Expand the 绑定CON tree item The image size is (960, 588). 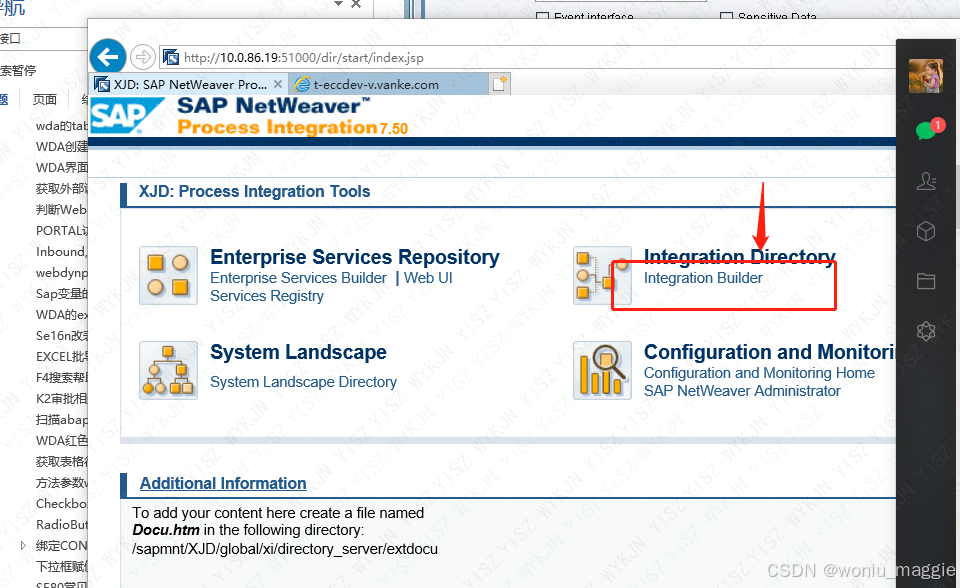point(23,545)
